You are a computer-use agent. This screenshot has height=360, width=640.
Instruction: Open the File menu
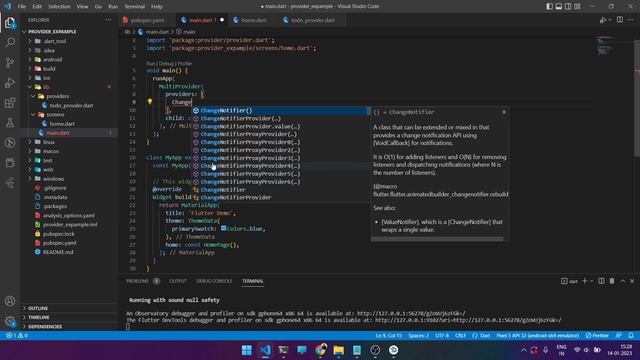tap(22, 7)
